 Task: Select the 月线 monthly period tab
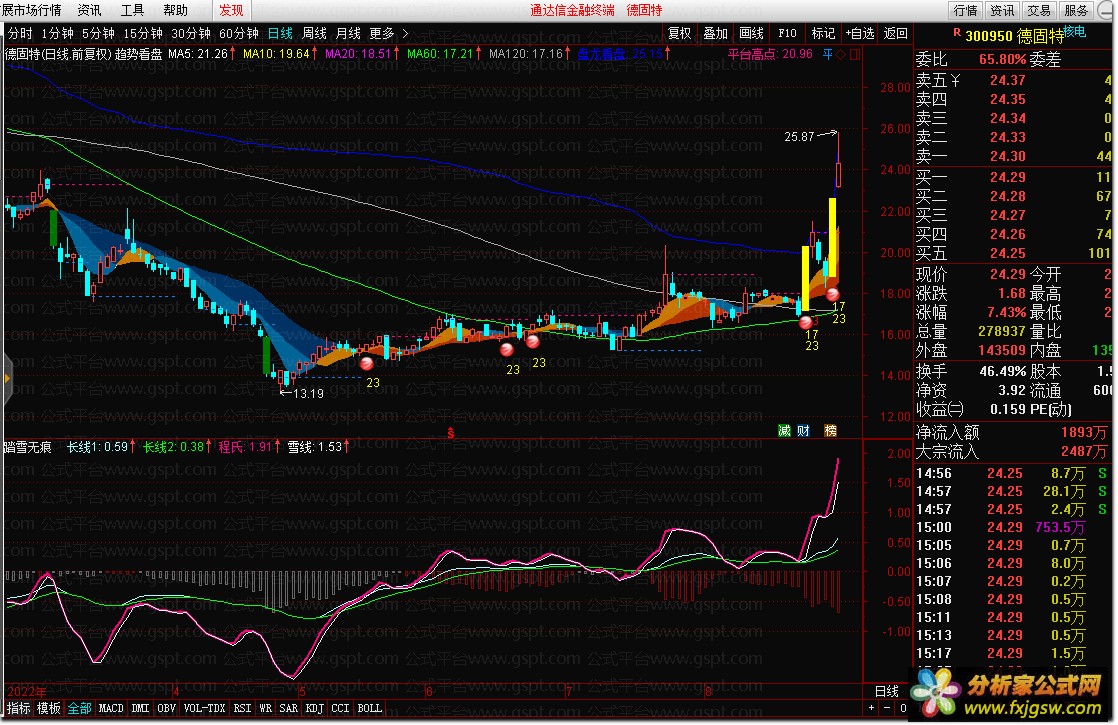348,34
